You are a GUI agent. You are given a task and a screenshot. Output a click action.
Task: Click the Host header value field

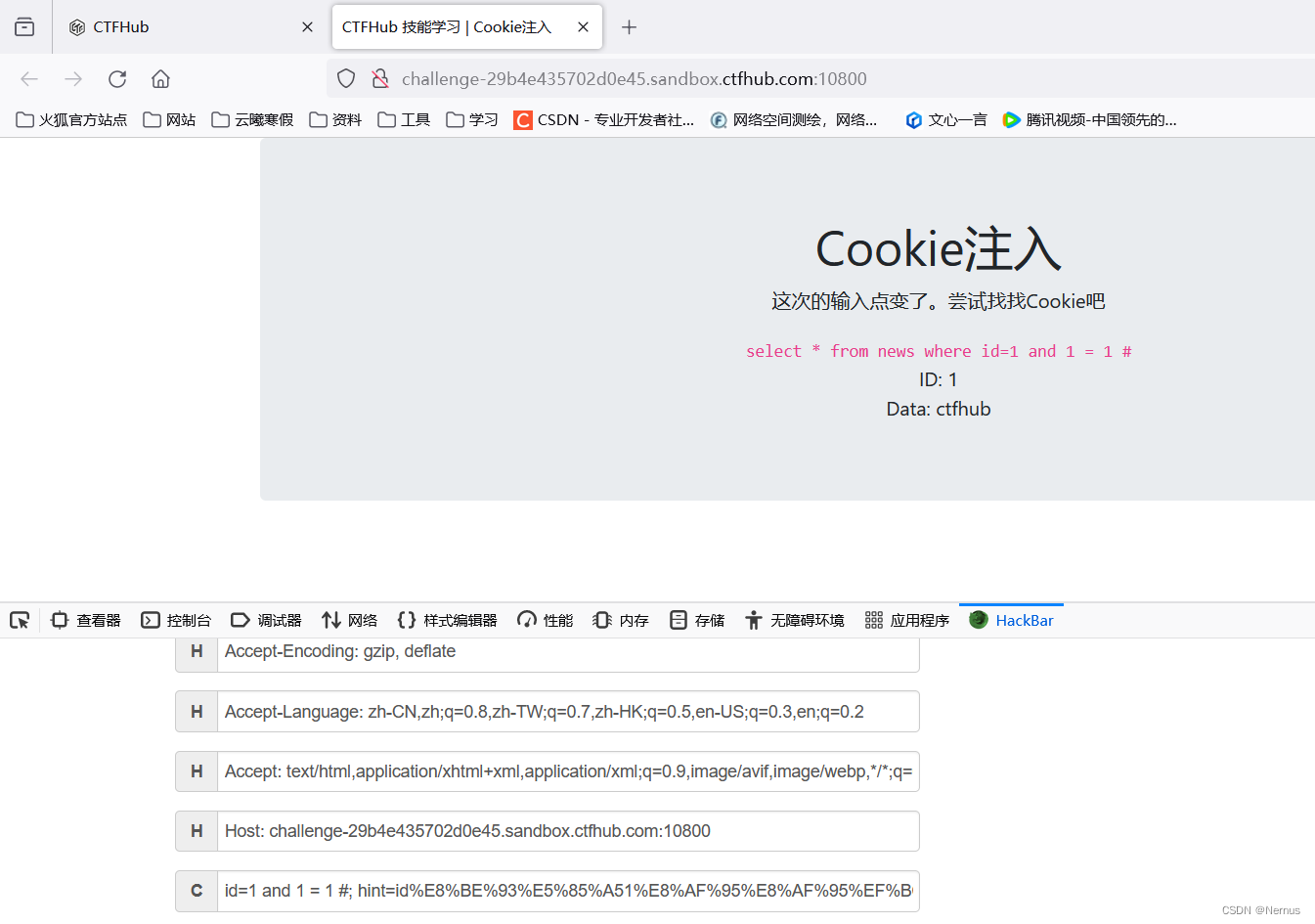click(x=567, y=830)
